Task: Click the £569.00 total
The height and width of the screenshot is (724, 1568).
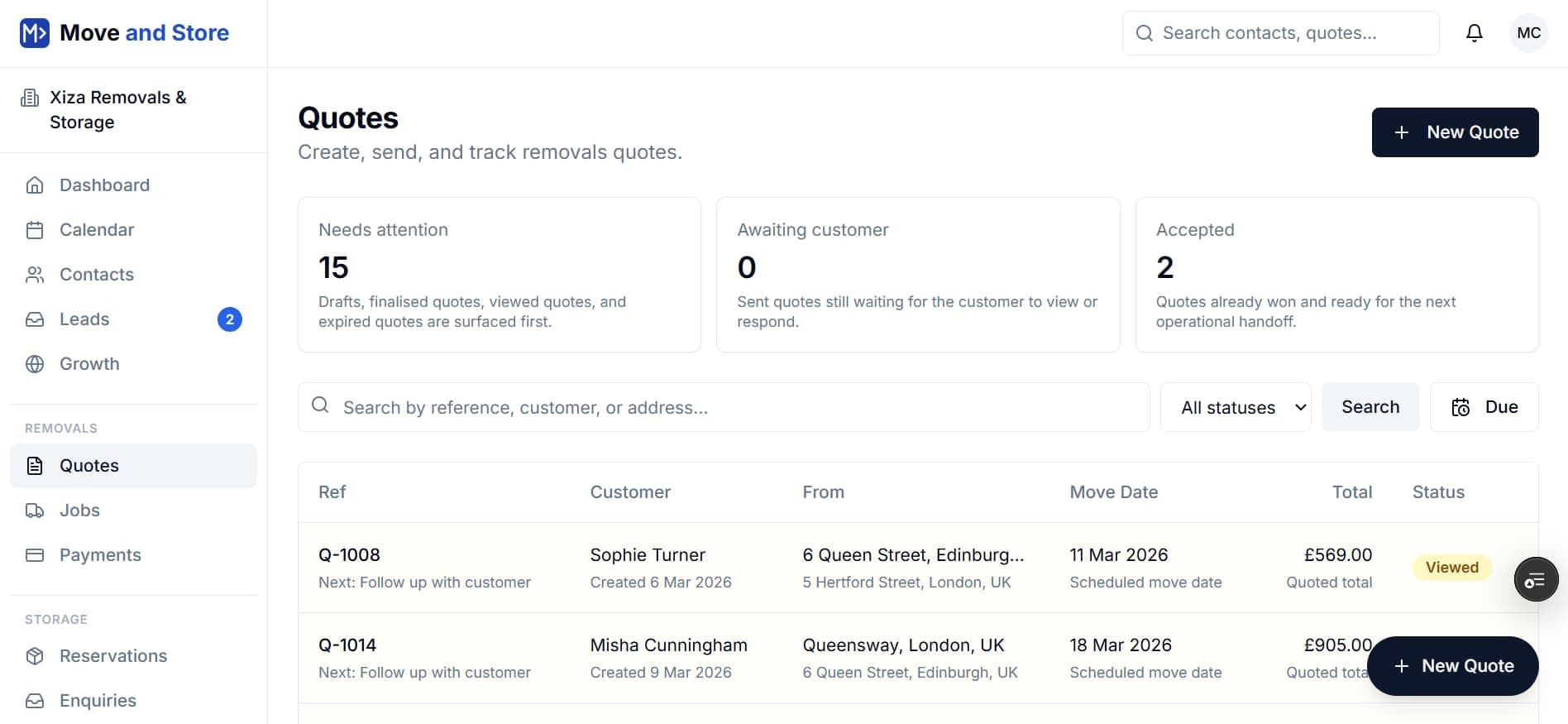Action: pyautogui.click(x=1338, y=555)
